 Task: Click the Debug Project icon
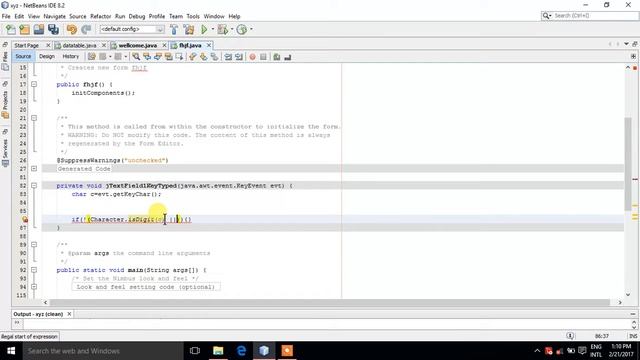(x=223, y=29)
